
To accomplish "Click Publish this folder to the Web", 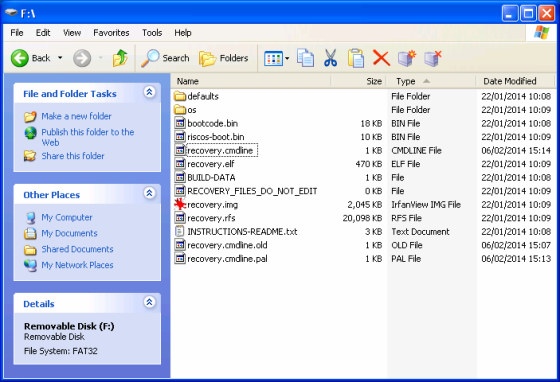I will click(x=88, y=137).
